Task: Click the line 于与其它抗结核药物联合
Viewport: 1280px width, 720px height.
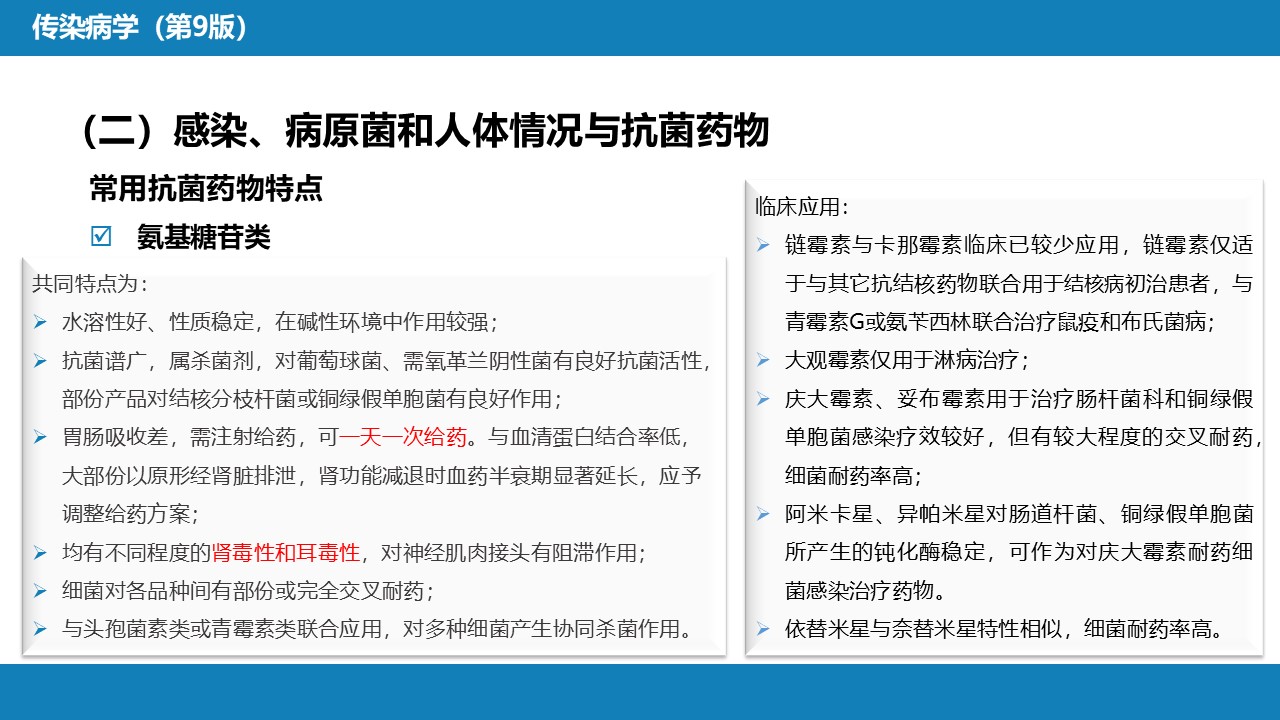Action: 1019,284
